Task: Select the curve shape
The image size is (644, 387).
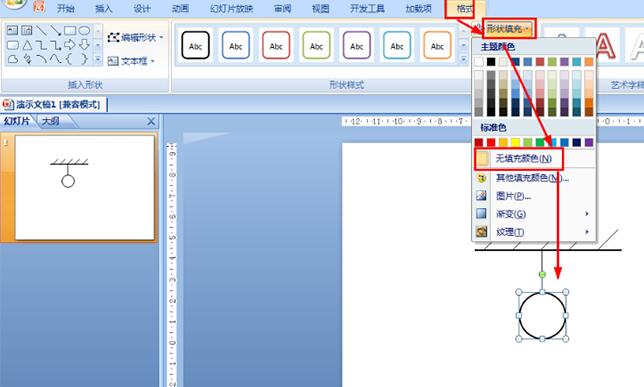Action: pos(55,59)
